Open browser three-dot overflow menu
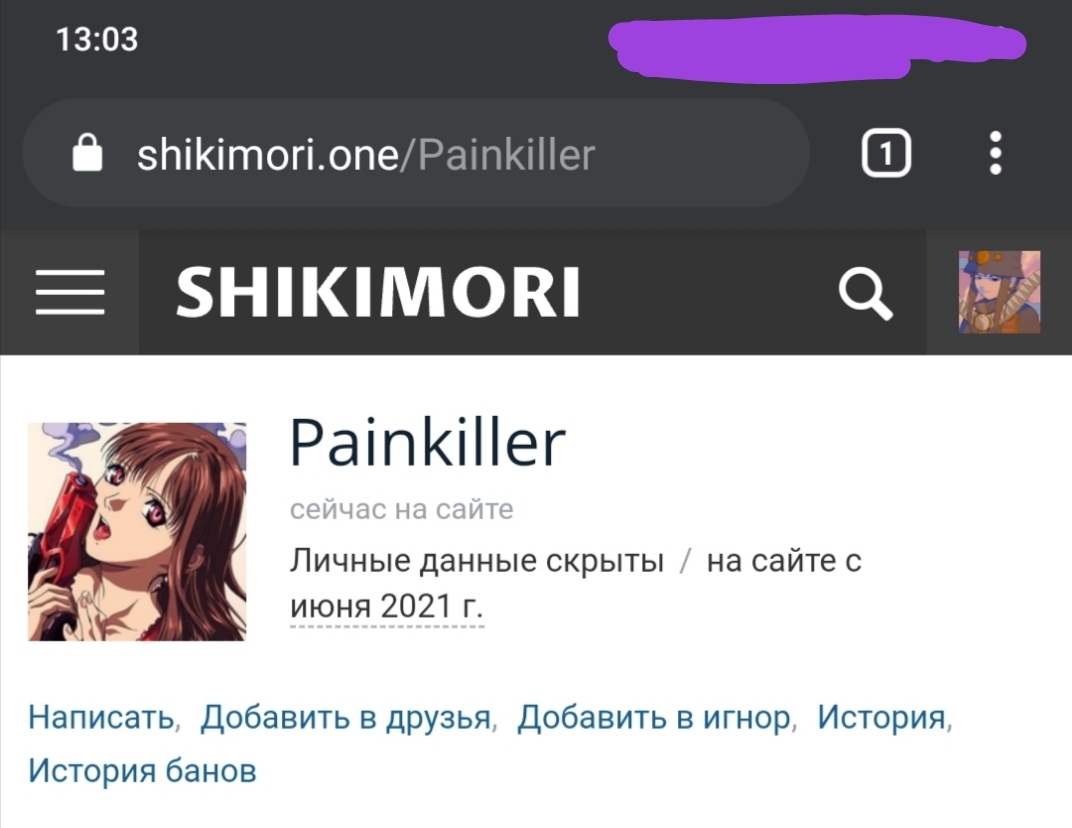 point(995,153)
